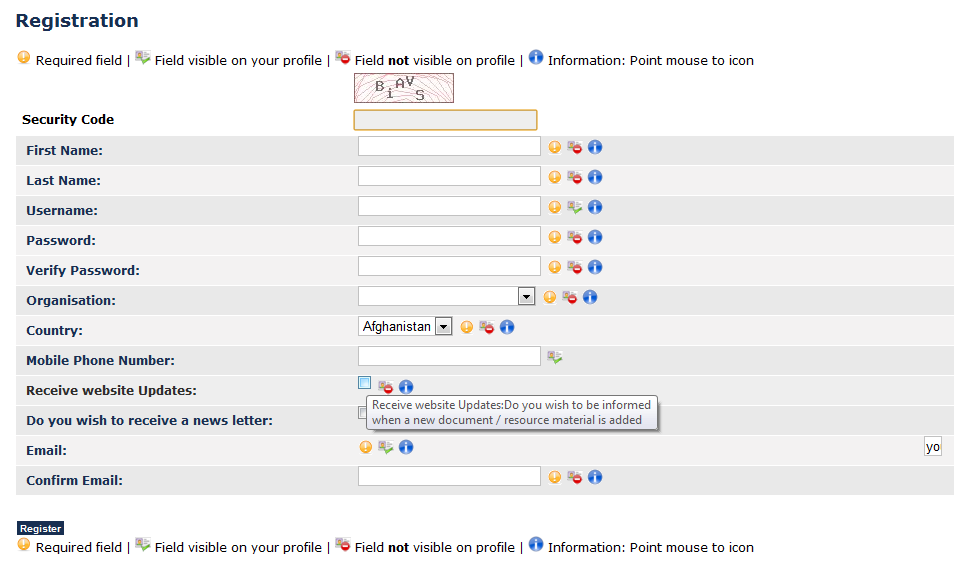Tick the Receive website Updates checkbox
Screen dimensions: 974x564
tap(365, 383)
